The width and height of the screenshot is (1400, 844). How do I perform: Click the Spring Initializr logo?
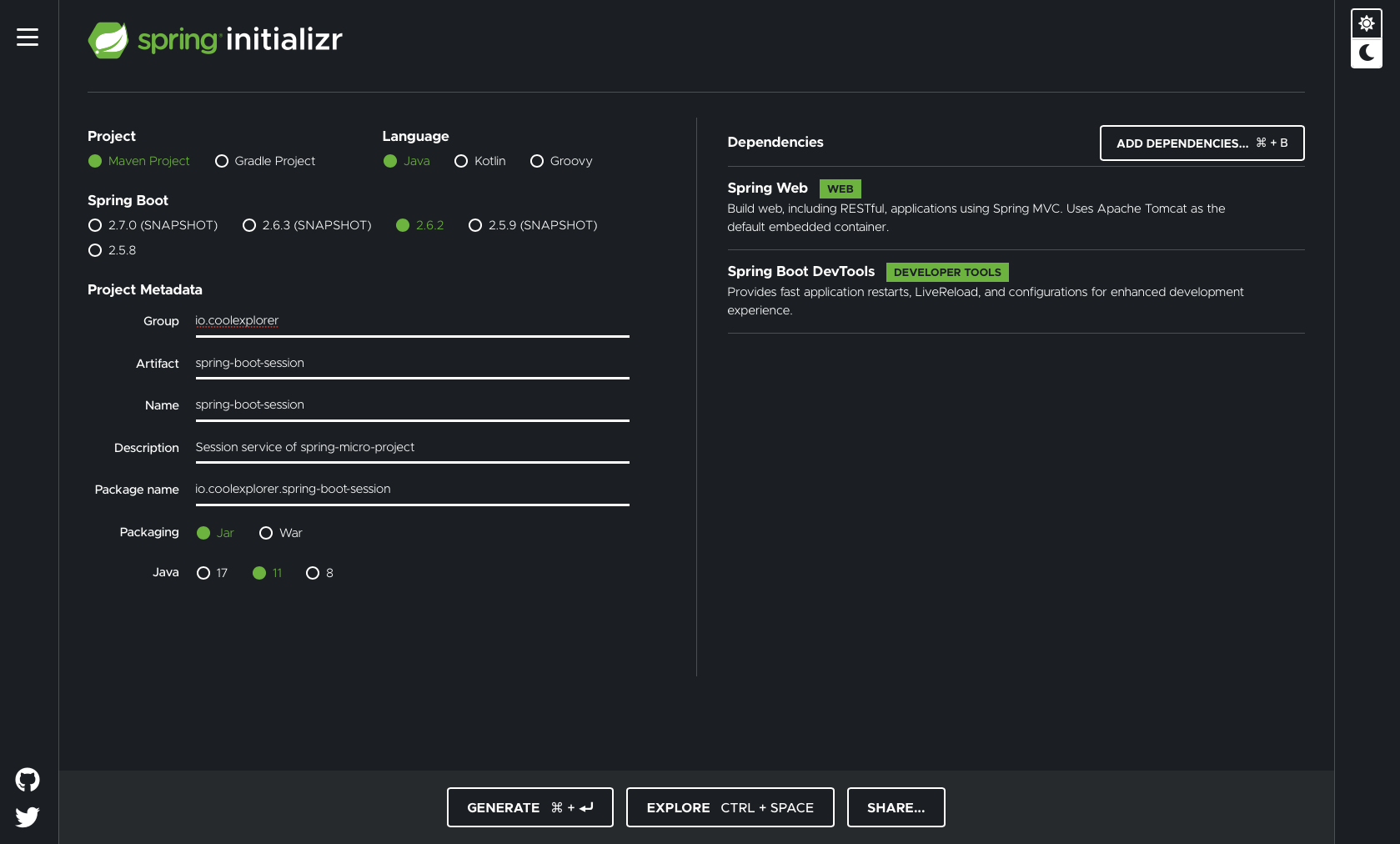(215, 40)
